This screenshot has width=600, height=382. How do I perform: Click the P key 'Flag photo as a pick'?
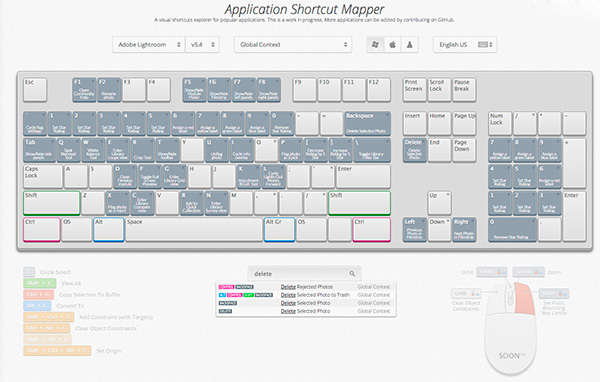tap(291, 150)
